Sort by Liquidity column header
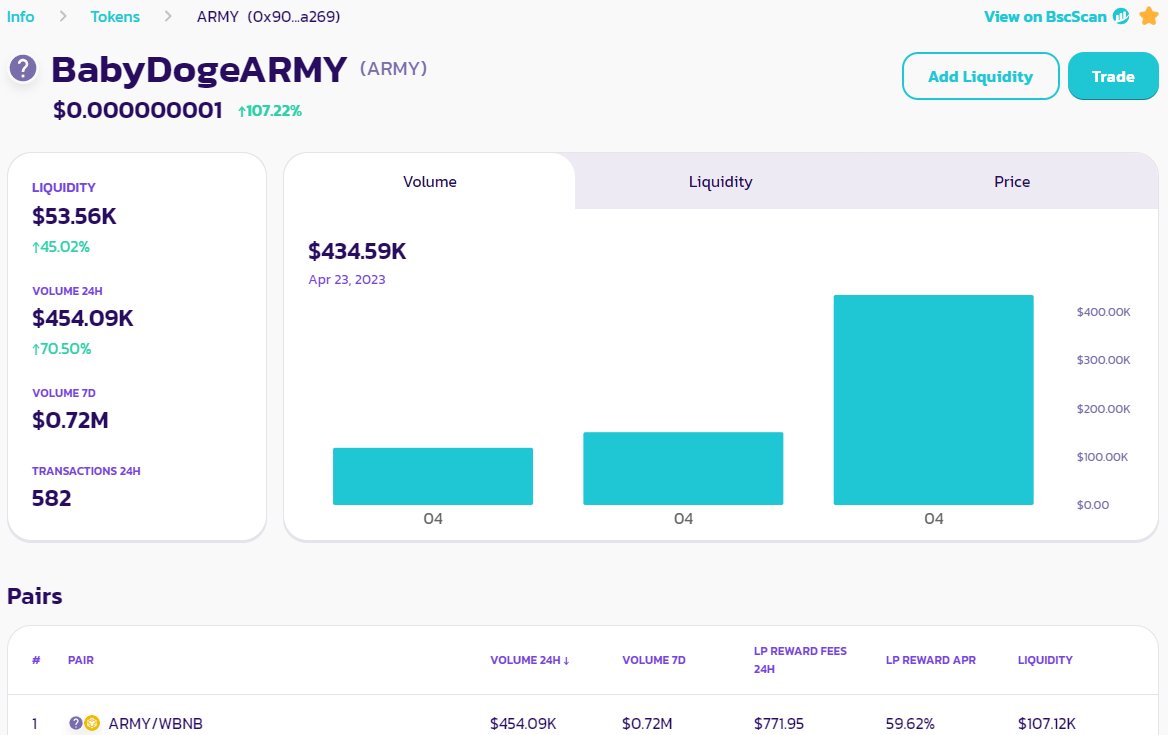Screen dimensions: 1168x735 click(1045, 660)
